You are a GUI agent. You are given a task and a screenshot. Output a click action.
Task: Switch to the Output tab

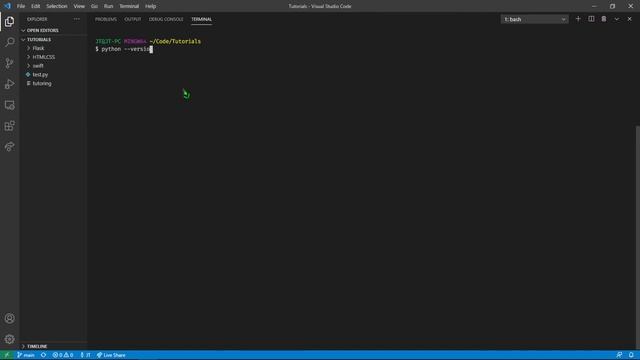tap(133, 19)
